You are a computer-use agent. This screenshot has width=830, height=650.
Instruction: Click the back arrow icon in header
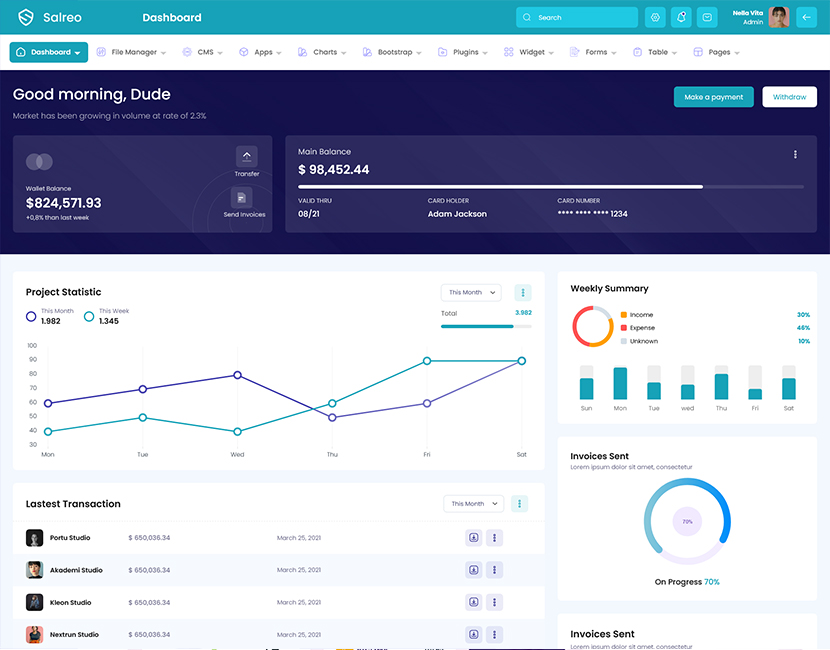point(806,17)
